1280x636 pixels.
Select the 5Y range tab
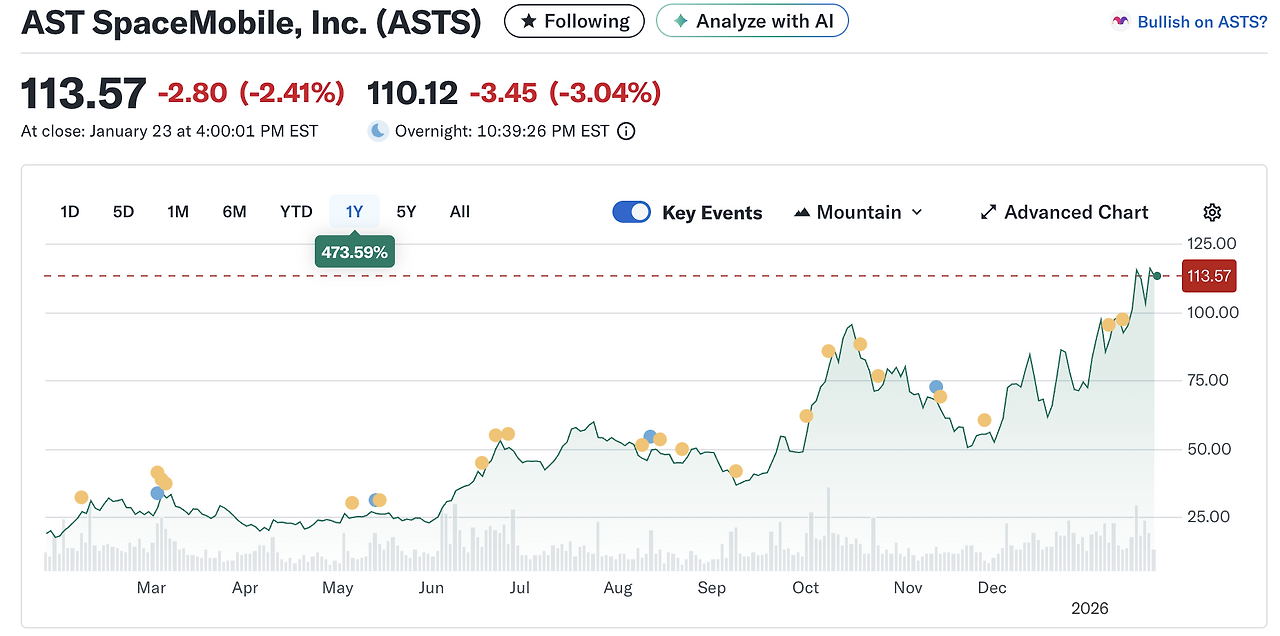pos(406,212)
